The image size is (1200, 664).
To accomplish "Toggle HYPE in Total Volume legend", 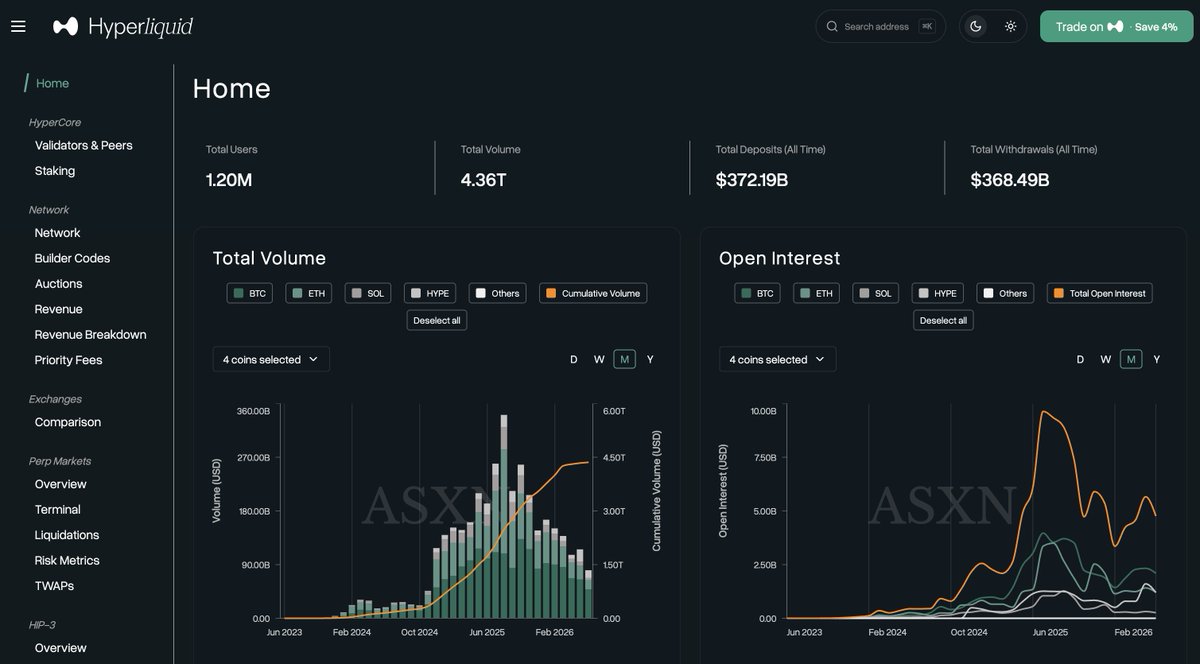I will 430,293.
